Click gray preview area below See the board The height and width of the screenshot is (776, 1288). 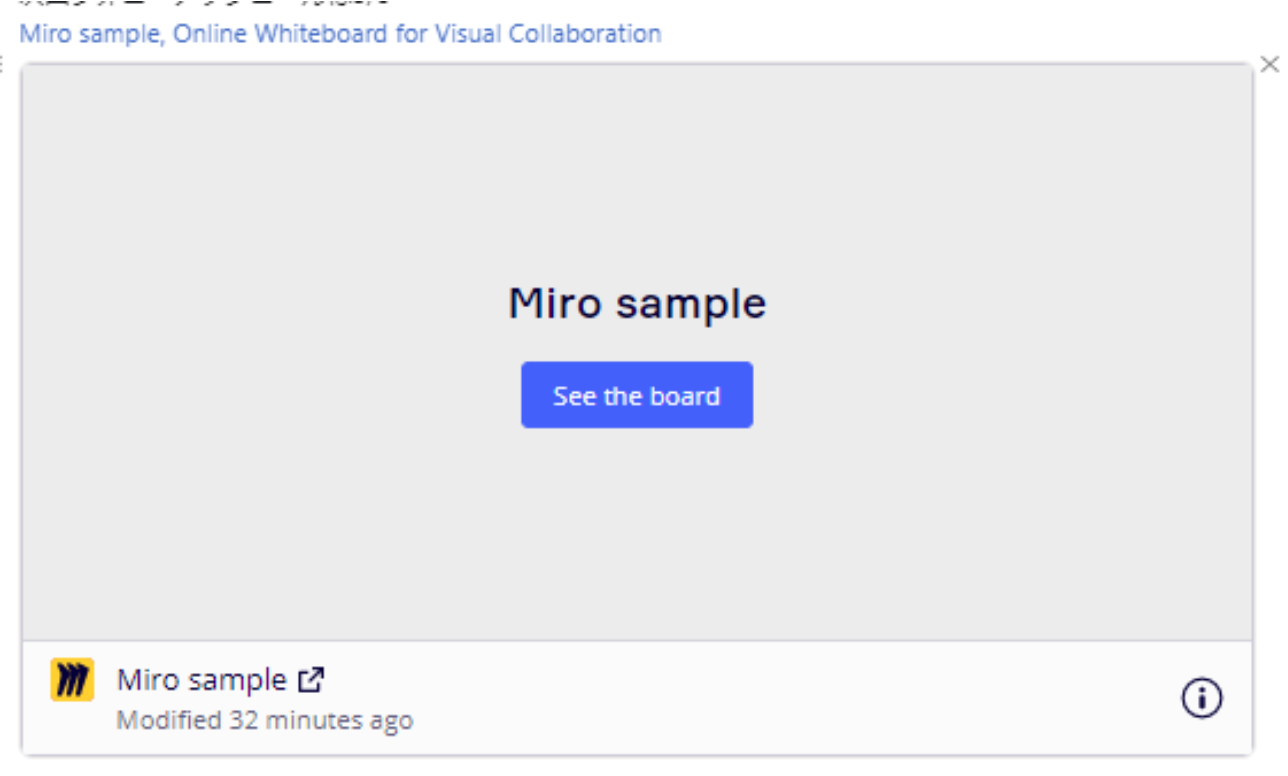pos(637,530)
